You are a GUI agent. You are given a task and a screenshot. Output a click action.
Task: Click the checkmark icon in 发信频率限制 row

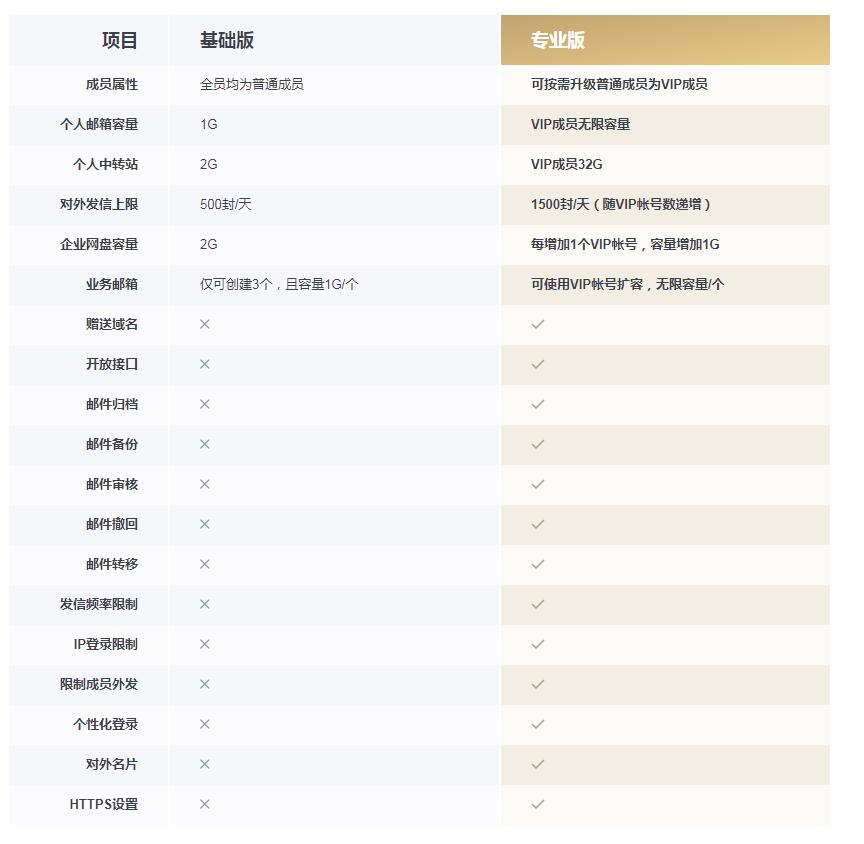(538, 604)
